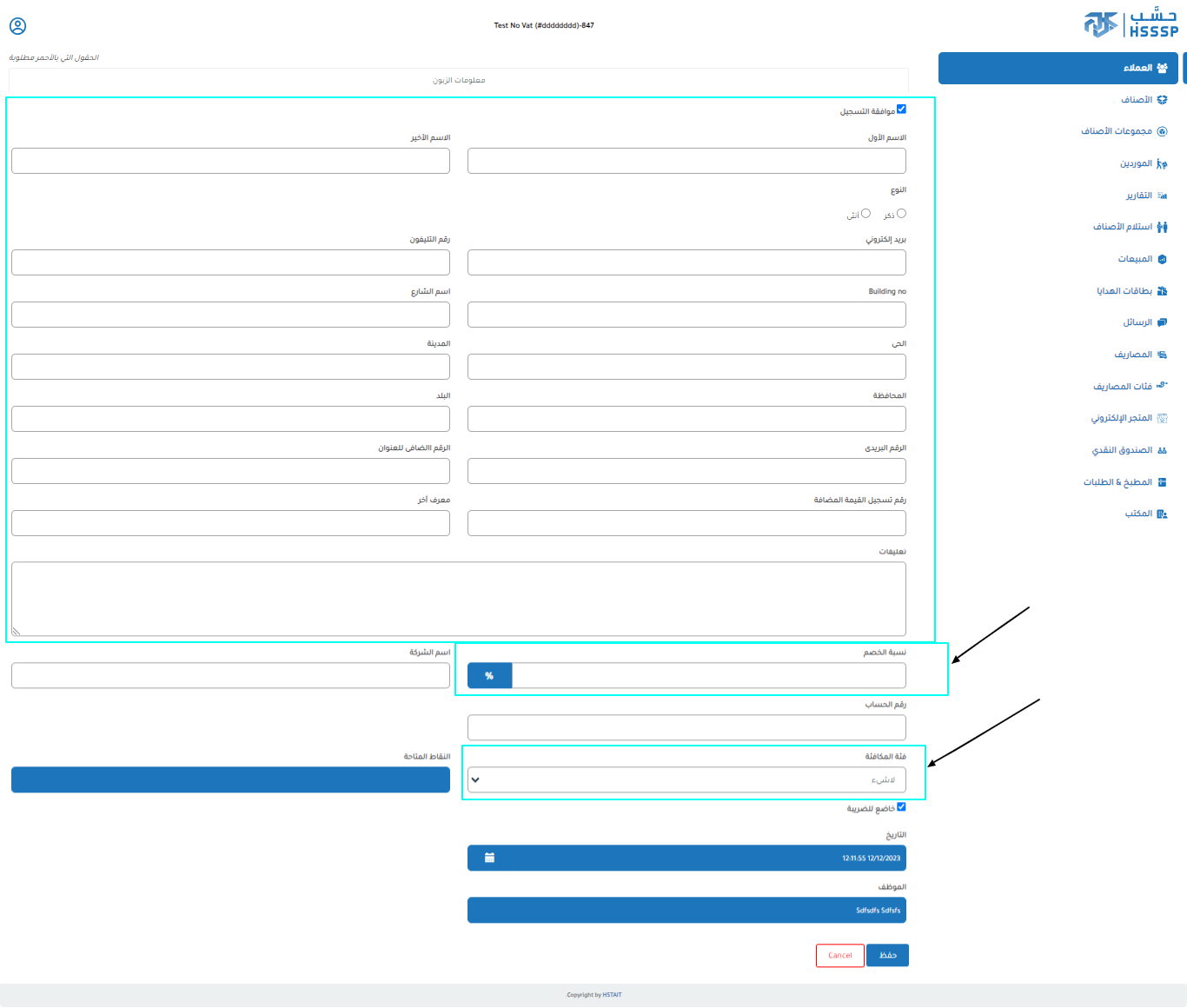Toggle the taxable checkbox
The height and width of the screenshot is (1008, 1187).
click(901, 806)
